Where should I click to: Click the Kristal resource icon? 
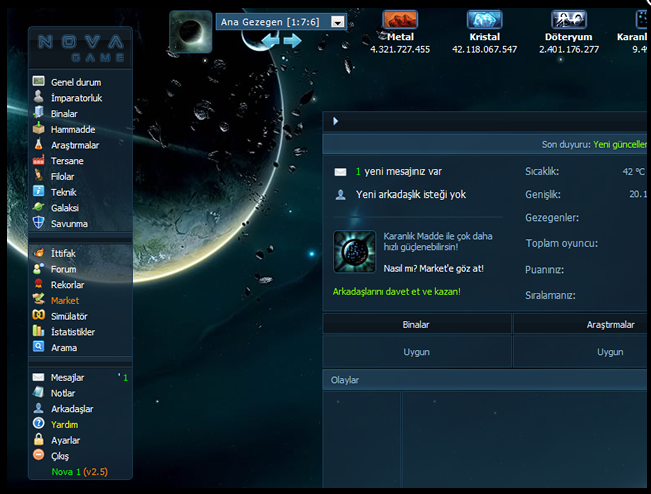pyautogui.click(x=485, y=20)
